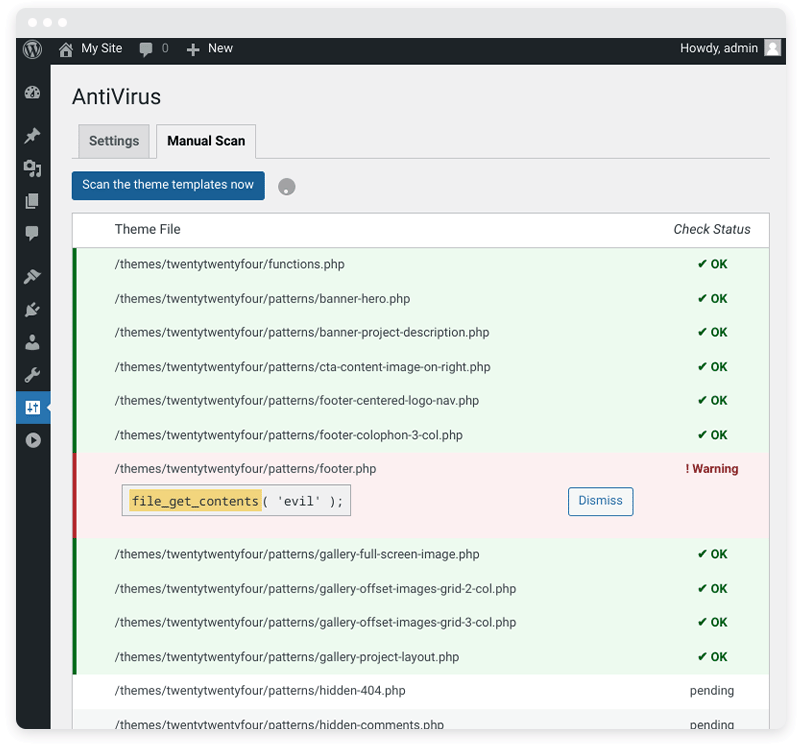Image resolution: width=800 pixels, height=745 pixels.
Task: Open the Dashboard sidebar icon
Action: pyautogui.click(x=33, y=93)
